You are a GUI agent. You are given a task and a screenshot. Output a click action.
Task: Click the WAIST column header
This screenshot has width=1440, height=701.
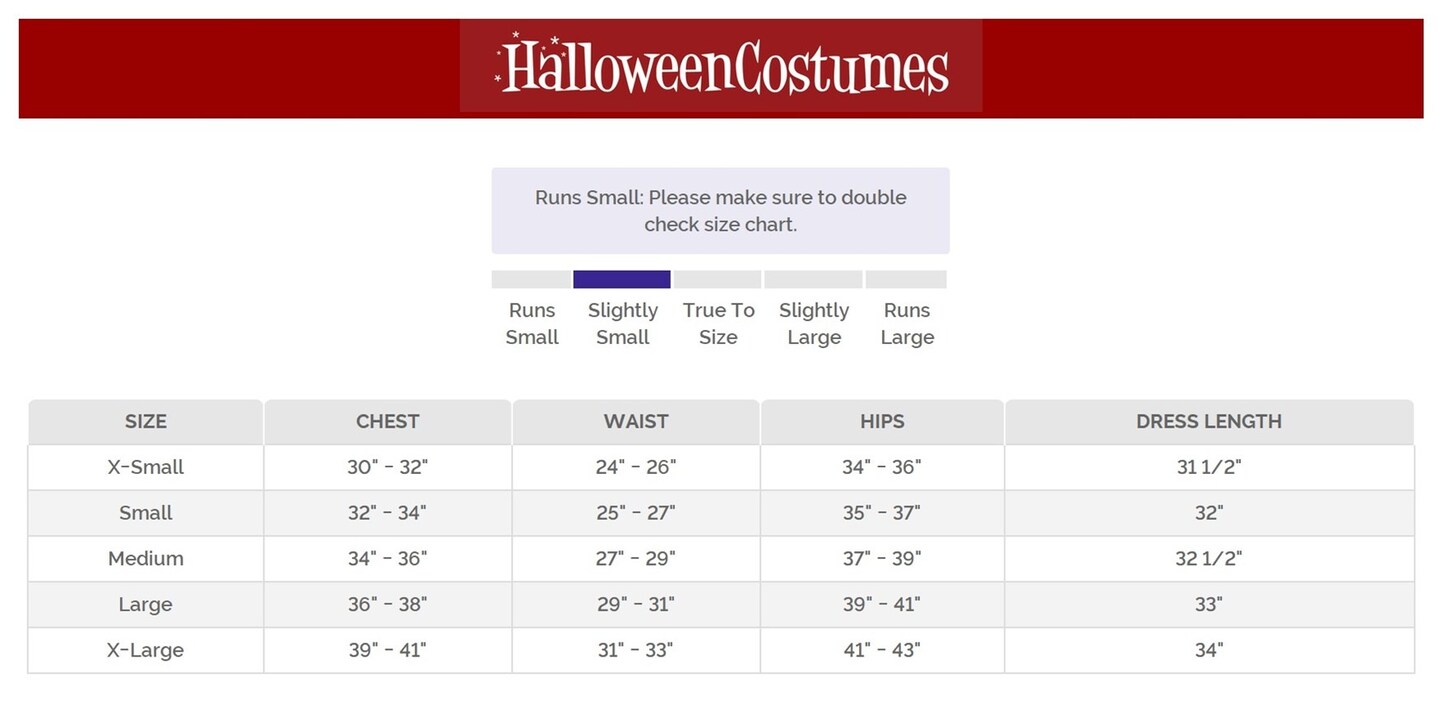pyautogui.click(x=636, y=422)
